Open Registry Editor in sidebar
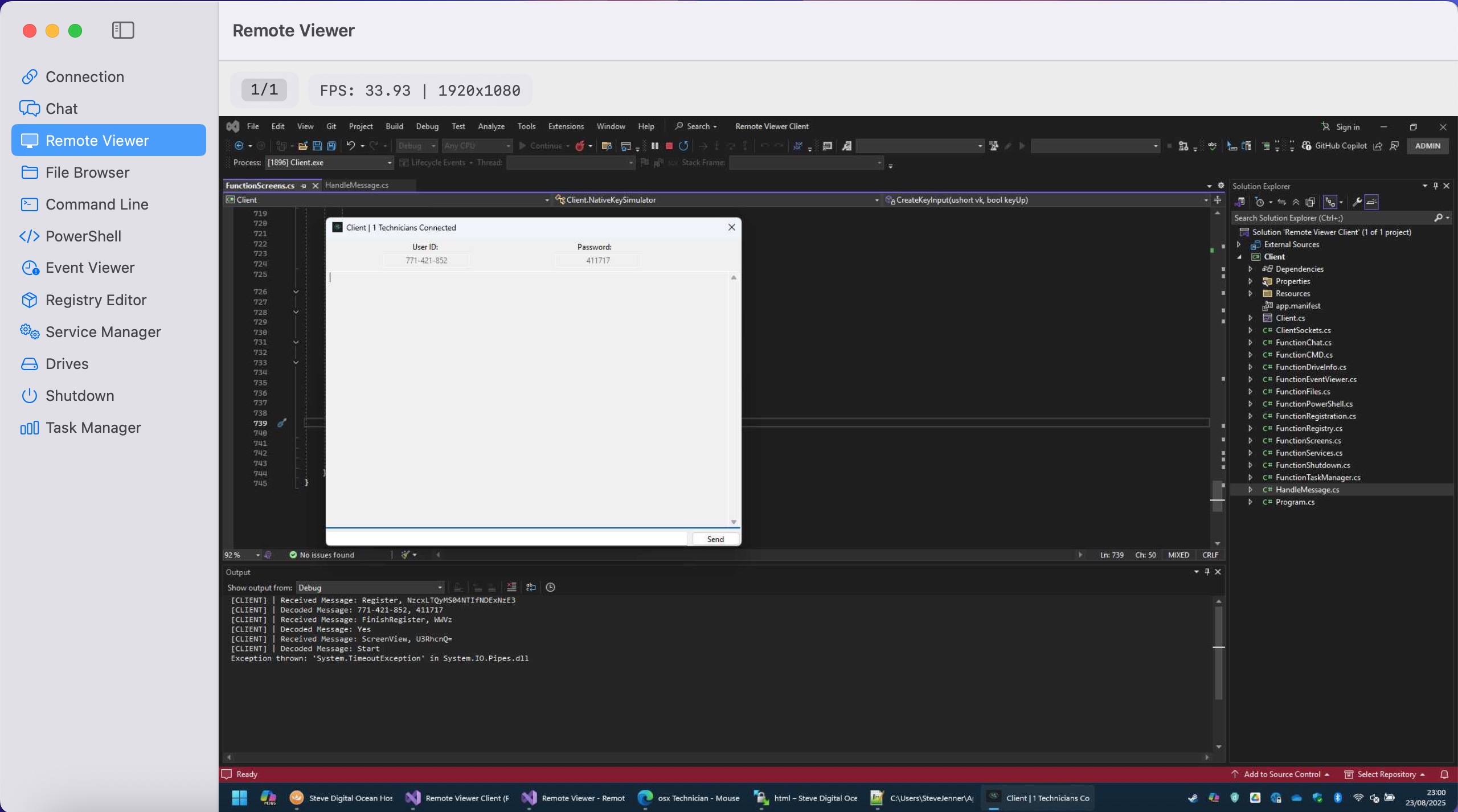1458x812 pixels. point(108,300)
